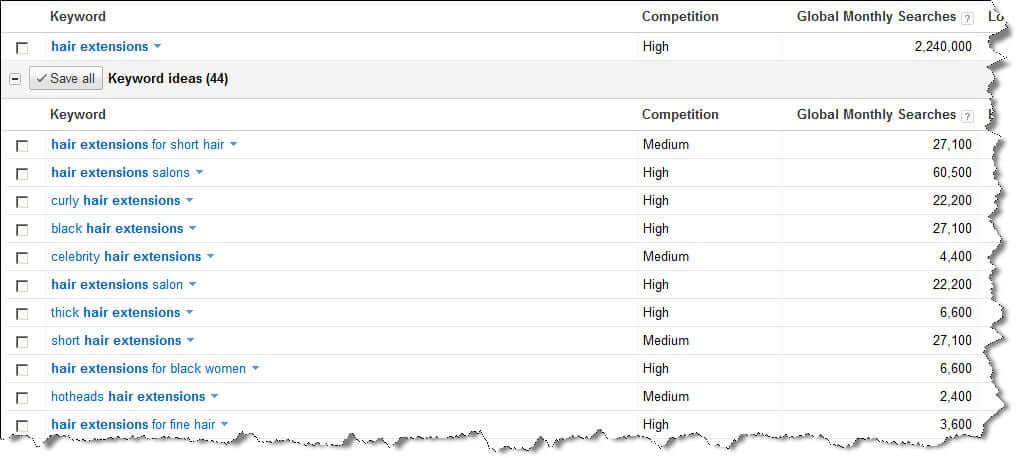Expand dropdown for hair extensions salons
This screenshot has width=1017, height=458.
199,173
